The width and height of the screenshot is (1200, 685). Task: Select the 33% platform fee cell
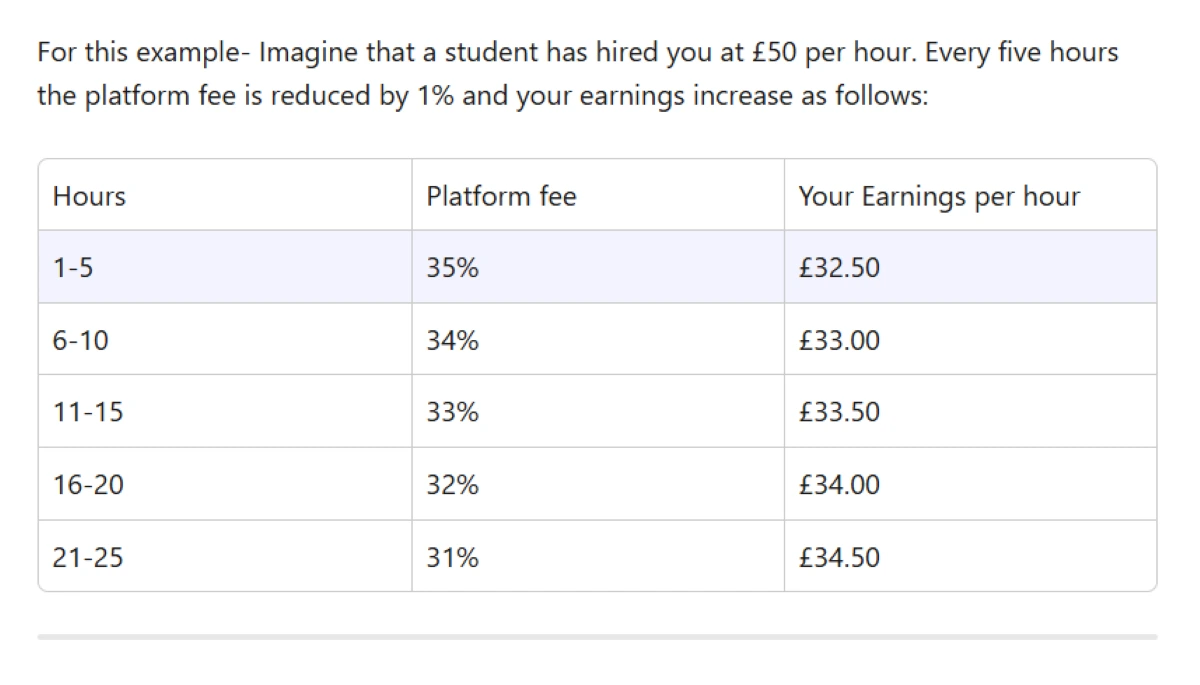pyautogui.click(x=452, y=412)
